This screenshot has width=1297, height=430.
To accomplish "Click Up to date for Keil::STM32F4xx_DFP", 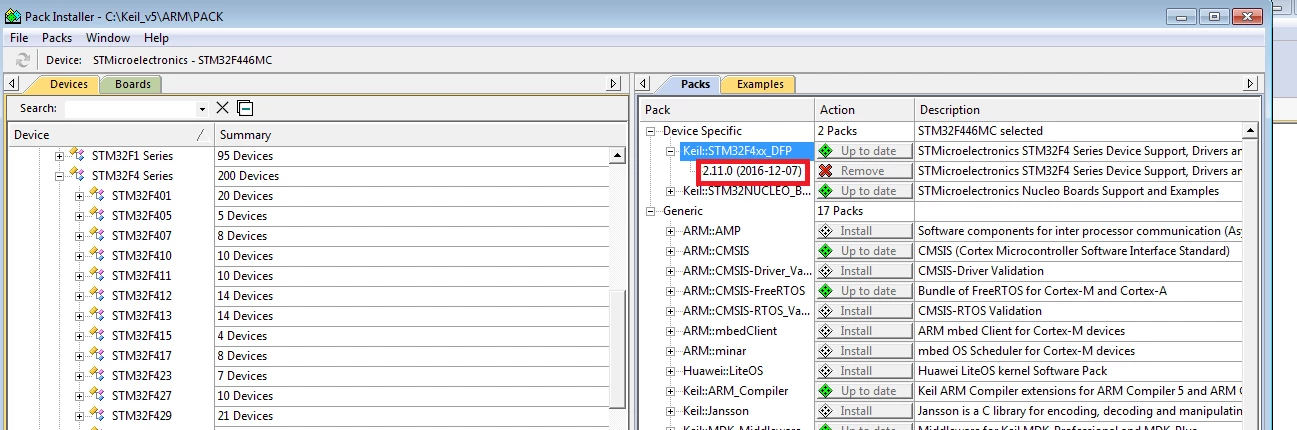I will (864, 151).
